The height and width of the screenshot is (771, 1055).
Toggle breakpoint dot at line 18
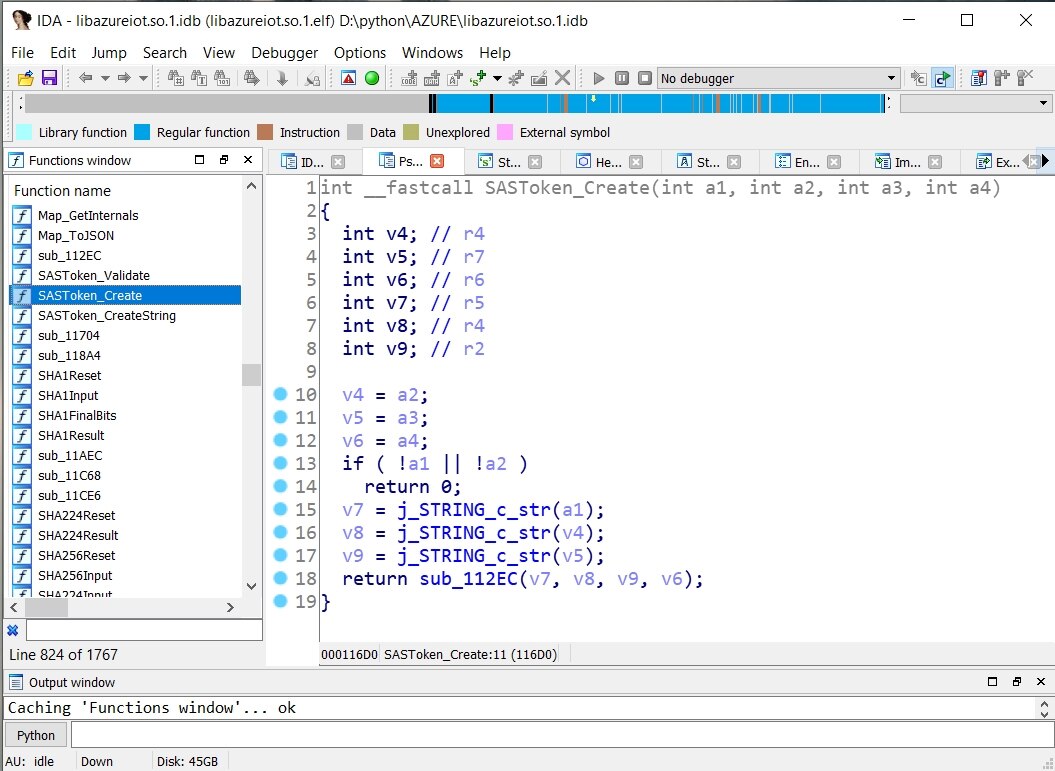(281, 579)
